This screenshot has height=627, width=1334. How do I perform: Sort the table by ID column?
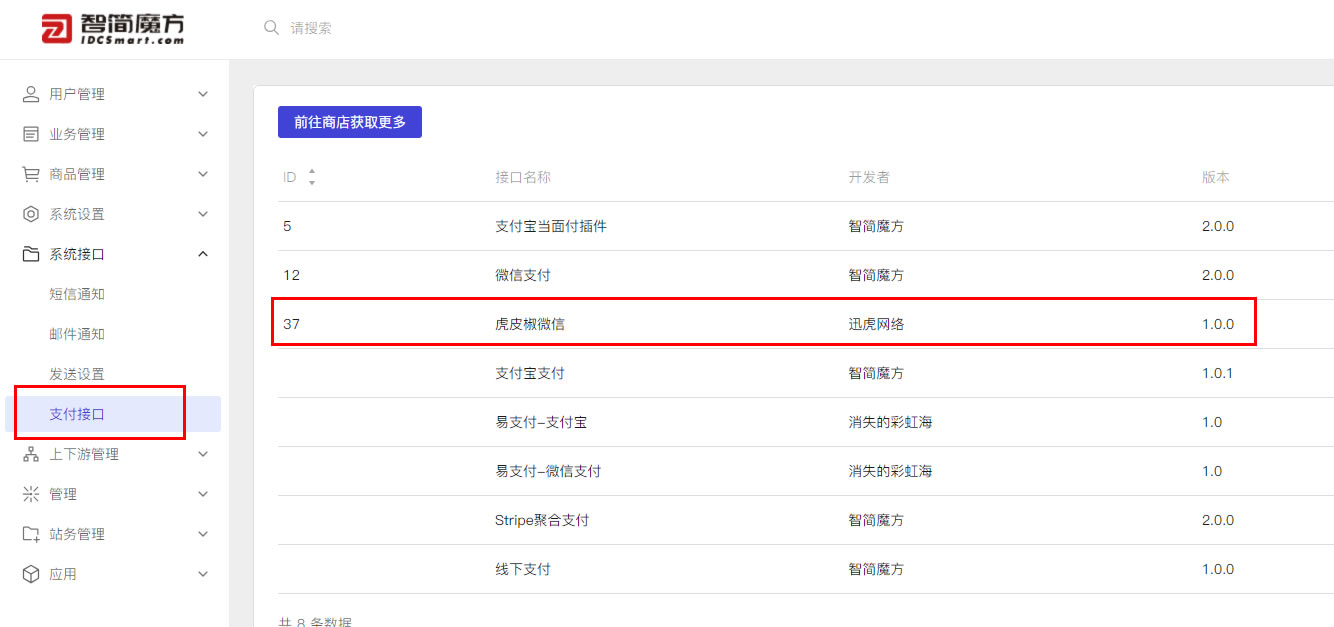tap(311, 177)
